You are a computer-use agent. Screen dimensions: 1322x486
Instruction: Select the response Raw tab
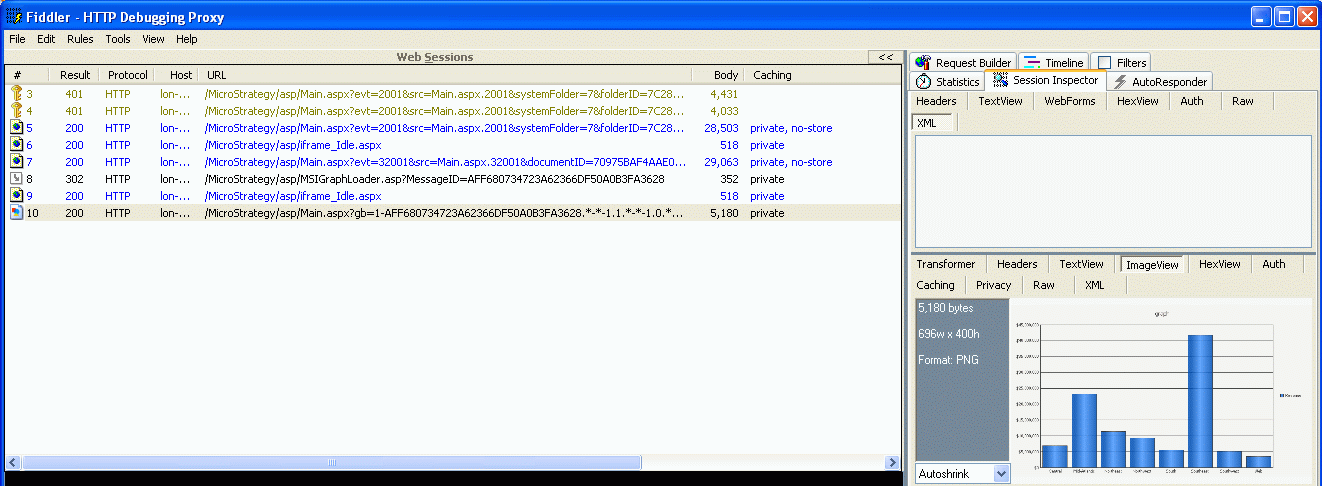[1043, 285]
